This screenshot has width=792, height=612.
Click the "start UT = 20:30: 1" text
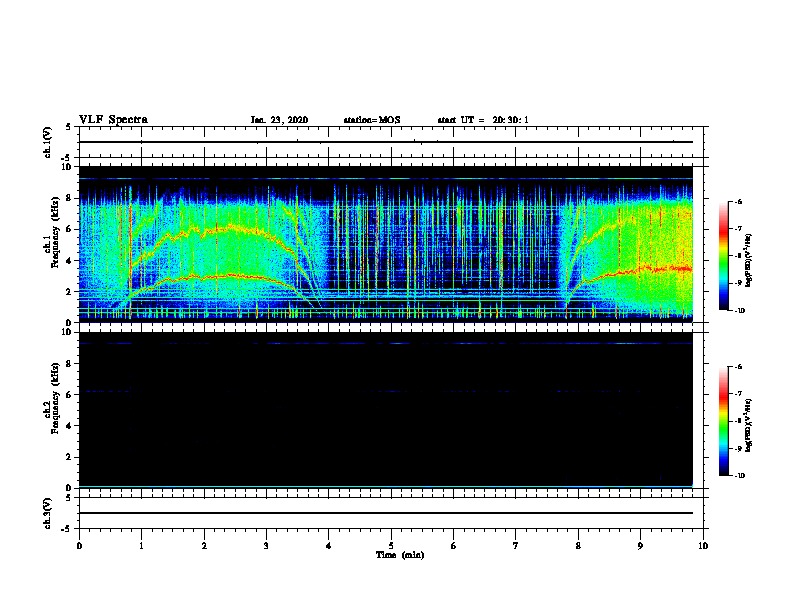pyautogui.click(x=483, y=120)
